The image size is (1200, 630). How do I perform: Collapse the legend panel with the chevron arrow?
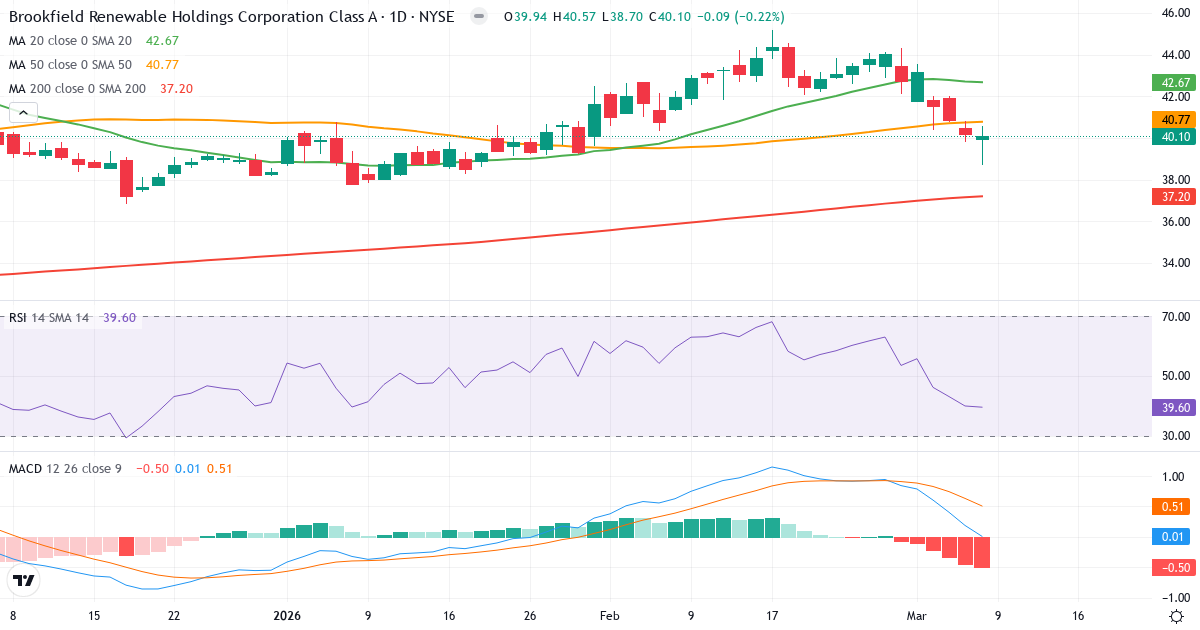point(22,112)
